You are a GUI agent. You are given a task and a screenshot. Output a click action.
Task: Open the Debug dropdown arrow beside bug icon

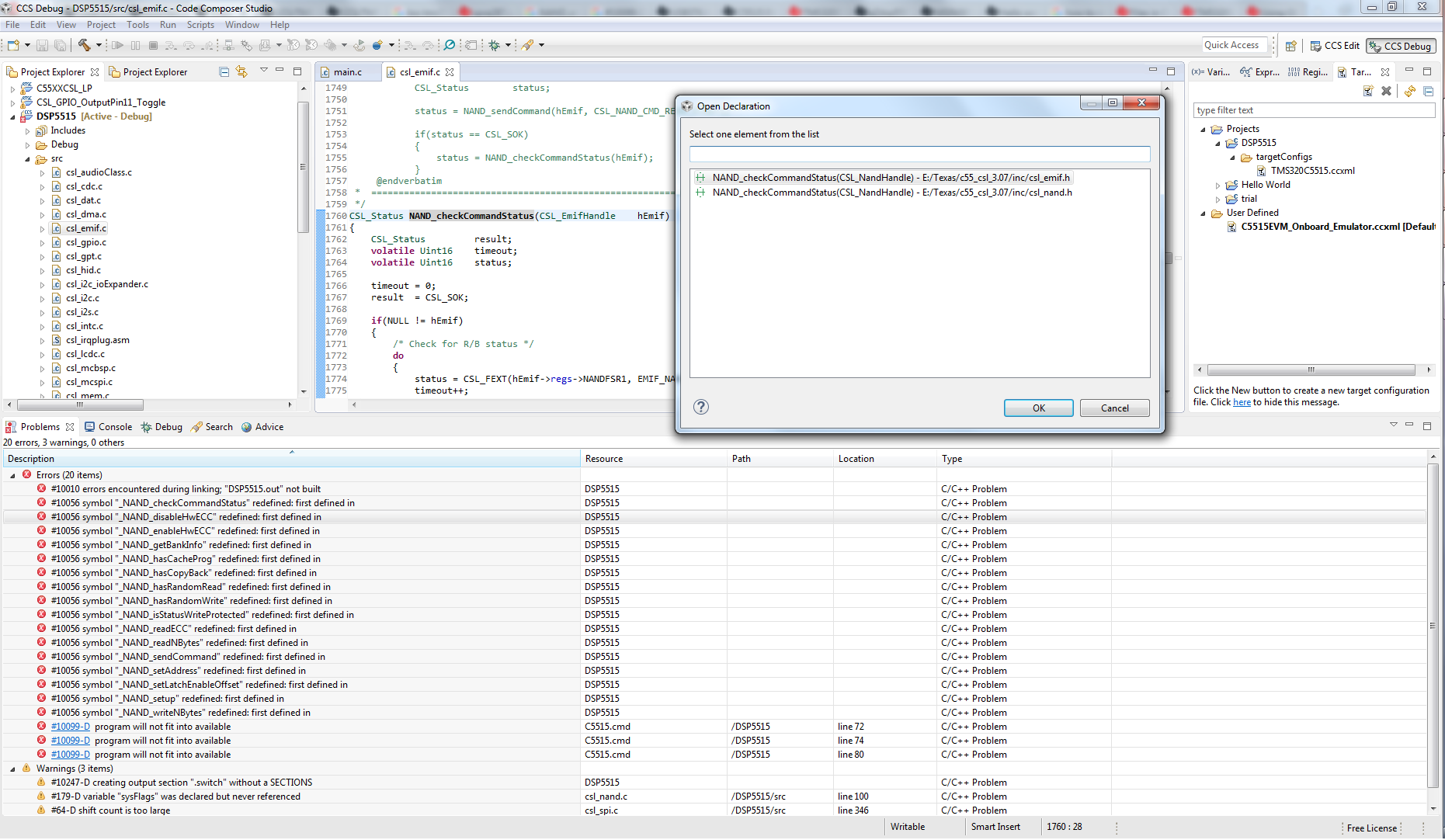point(508,45)
